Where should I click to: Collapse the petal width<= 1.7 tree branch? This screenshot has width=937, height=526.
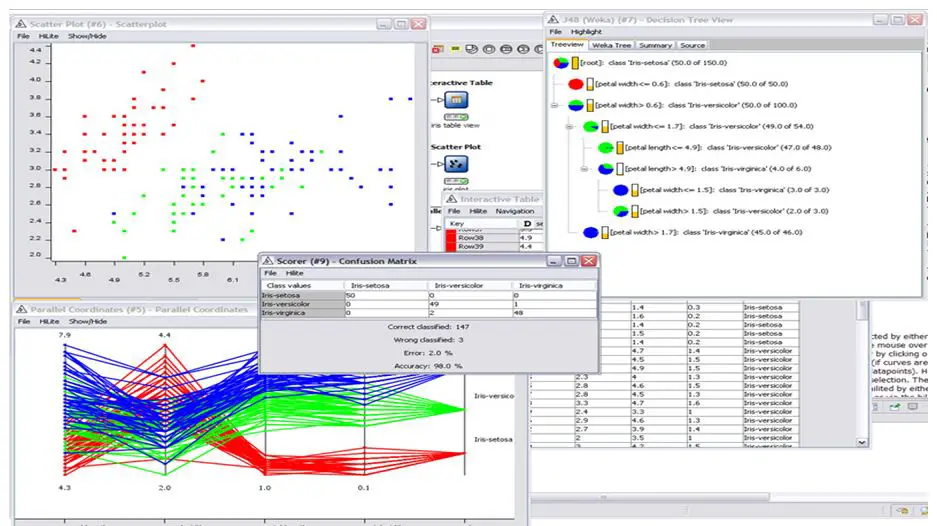point(569,127)
